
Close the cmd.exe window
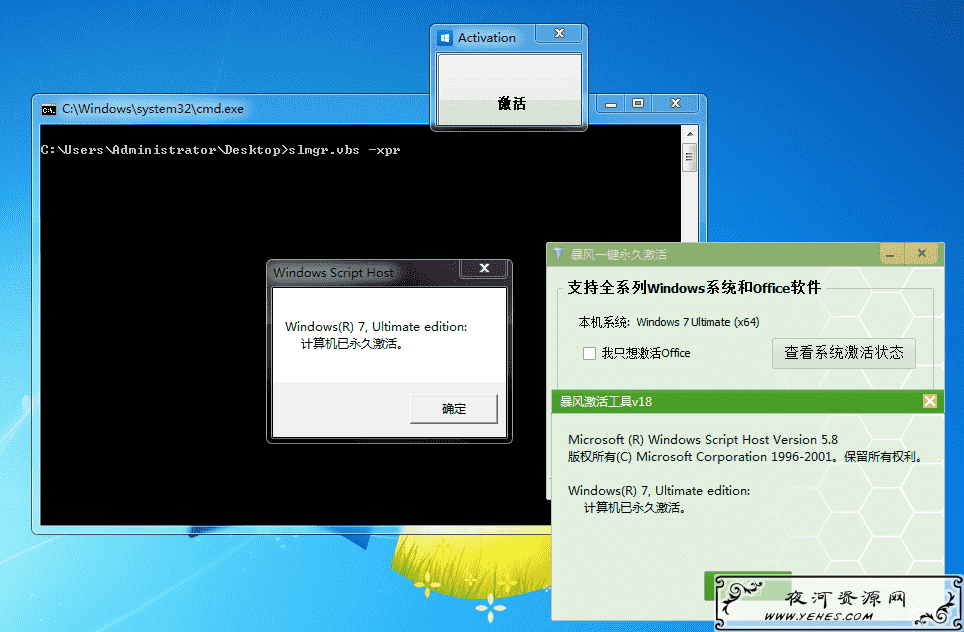675,103
